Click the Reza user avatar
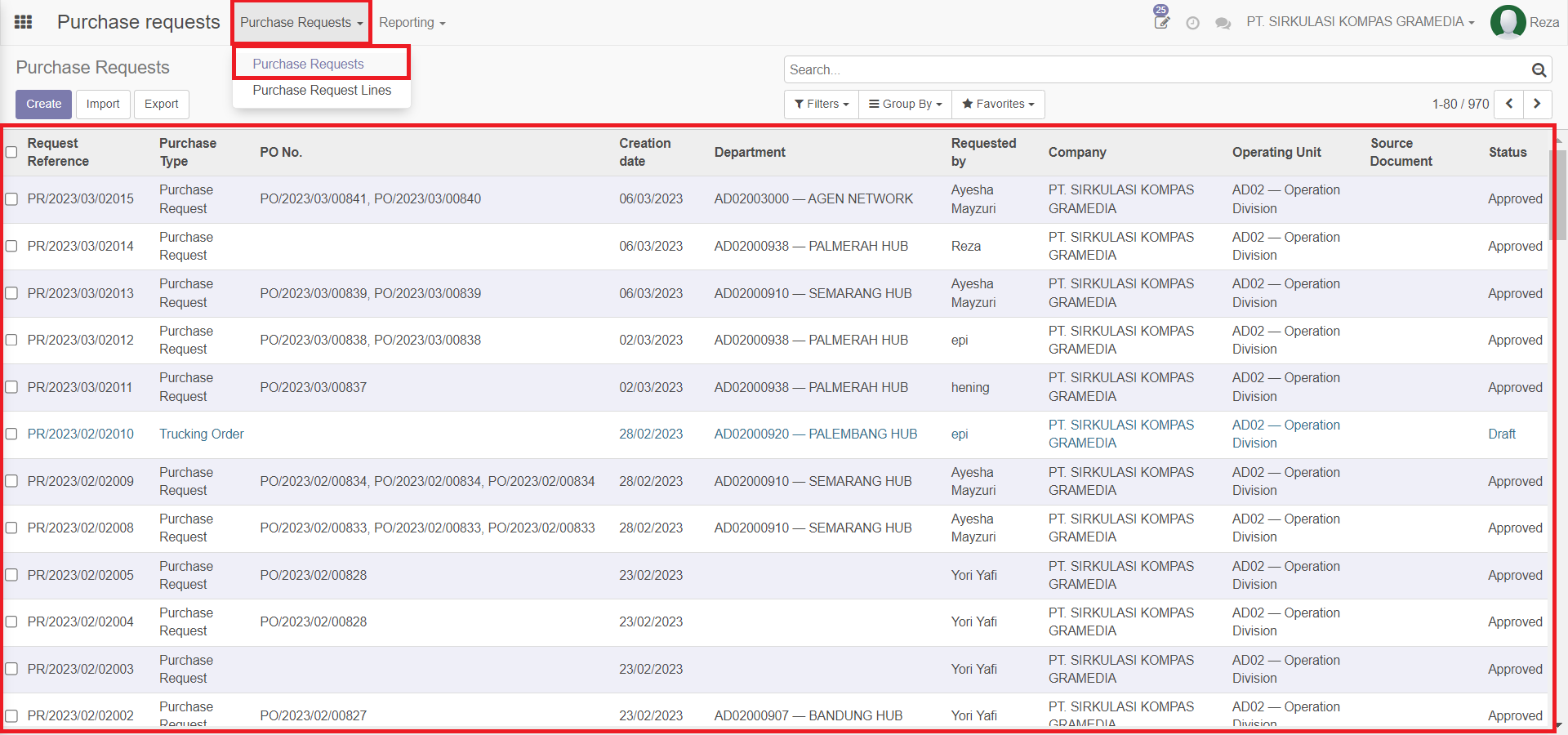 tap(1508, 22)
